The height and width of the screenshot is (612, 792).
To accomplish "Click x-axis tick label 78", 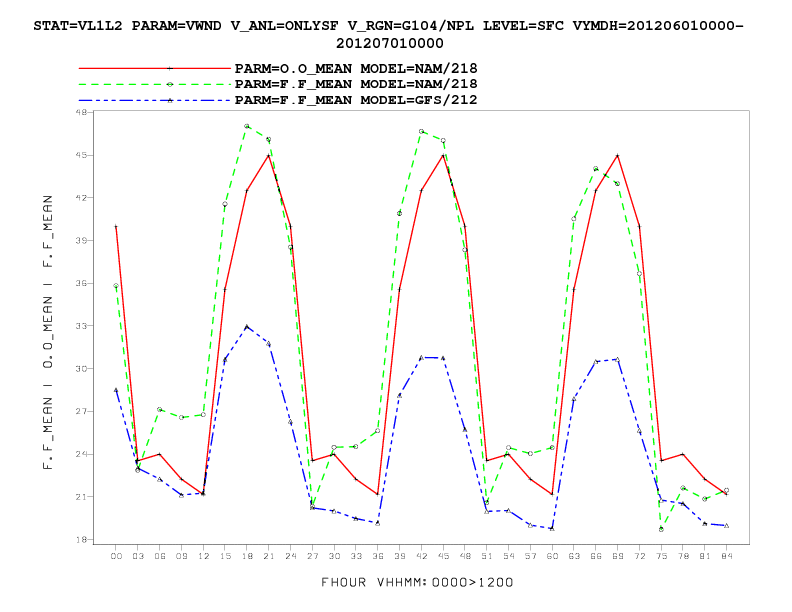I will point(683,556).
